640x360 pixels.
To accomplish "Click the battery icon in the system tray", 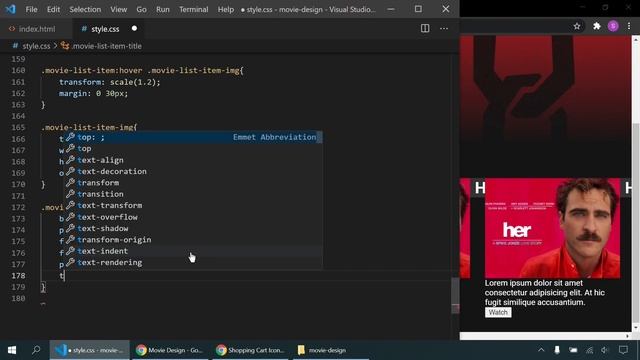I will (x=573, y=350).
